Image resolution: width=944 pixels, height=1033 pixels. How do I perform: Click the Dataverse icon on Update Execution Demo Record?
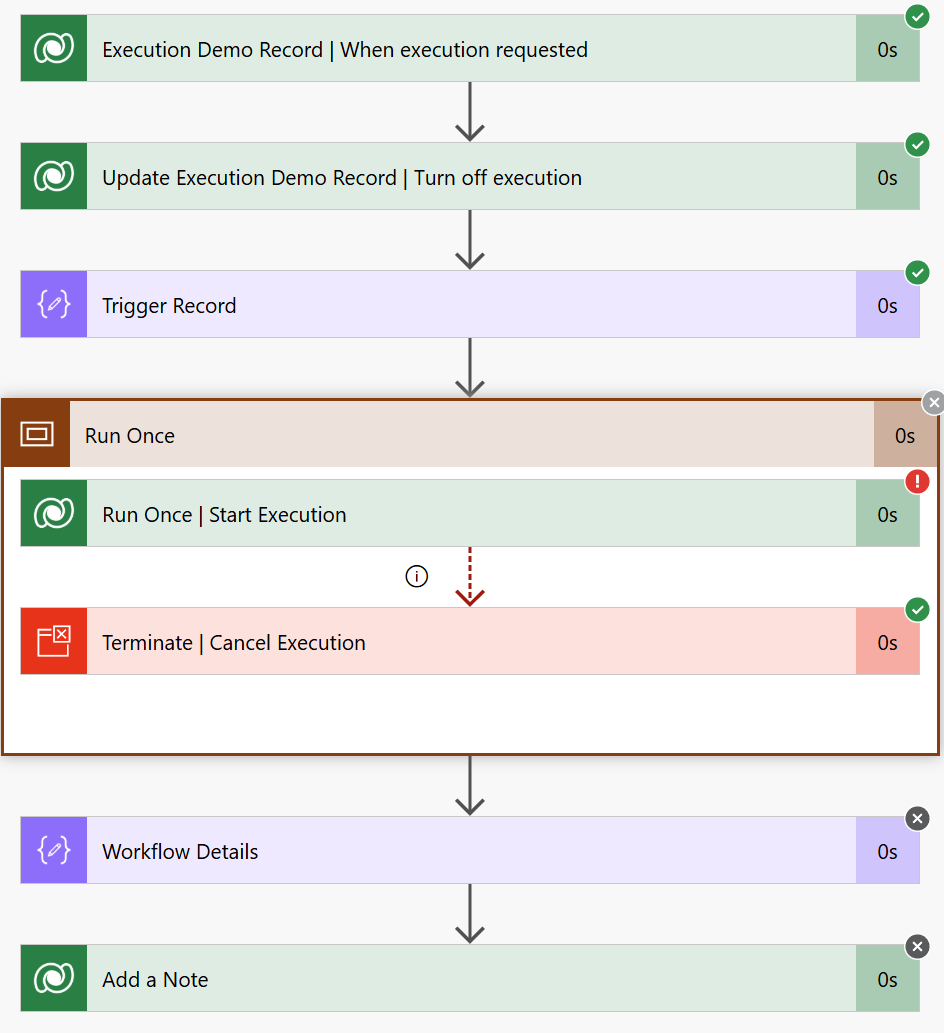click(54, 177)
